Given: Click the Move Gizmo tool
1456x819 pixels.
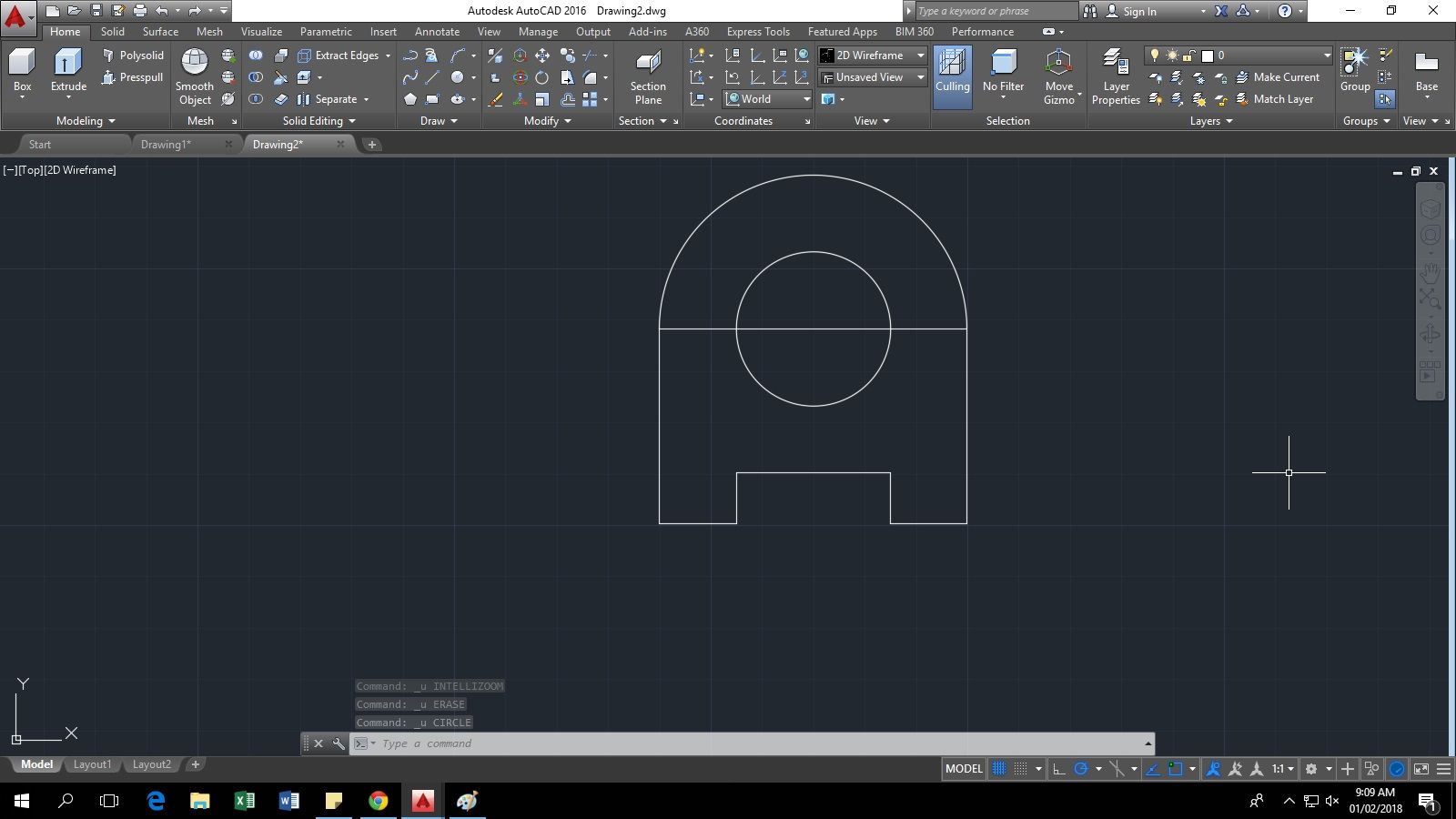Looking at the screenshot, I should point(1059,77).
